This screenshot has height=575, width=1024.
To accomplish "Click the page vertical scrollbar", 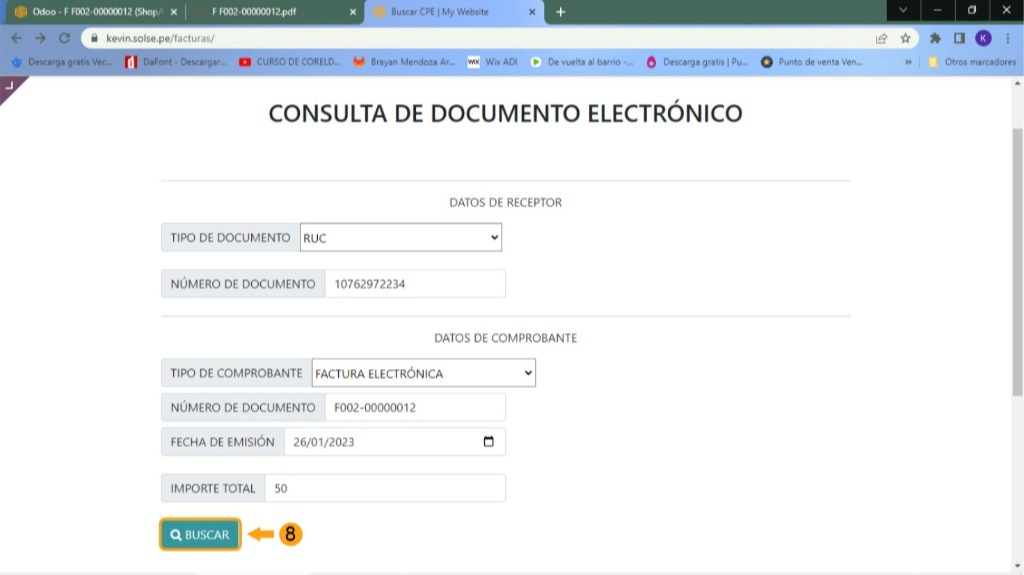I will tap(1017, 260).
